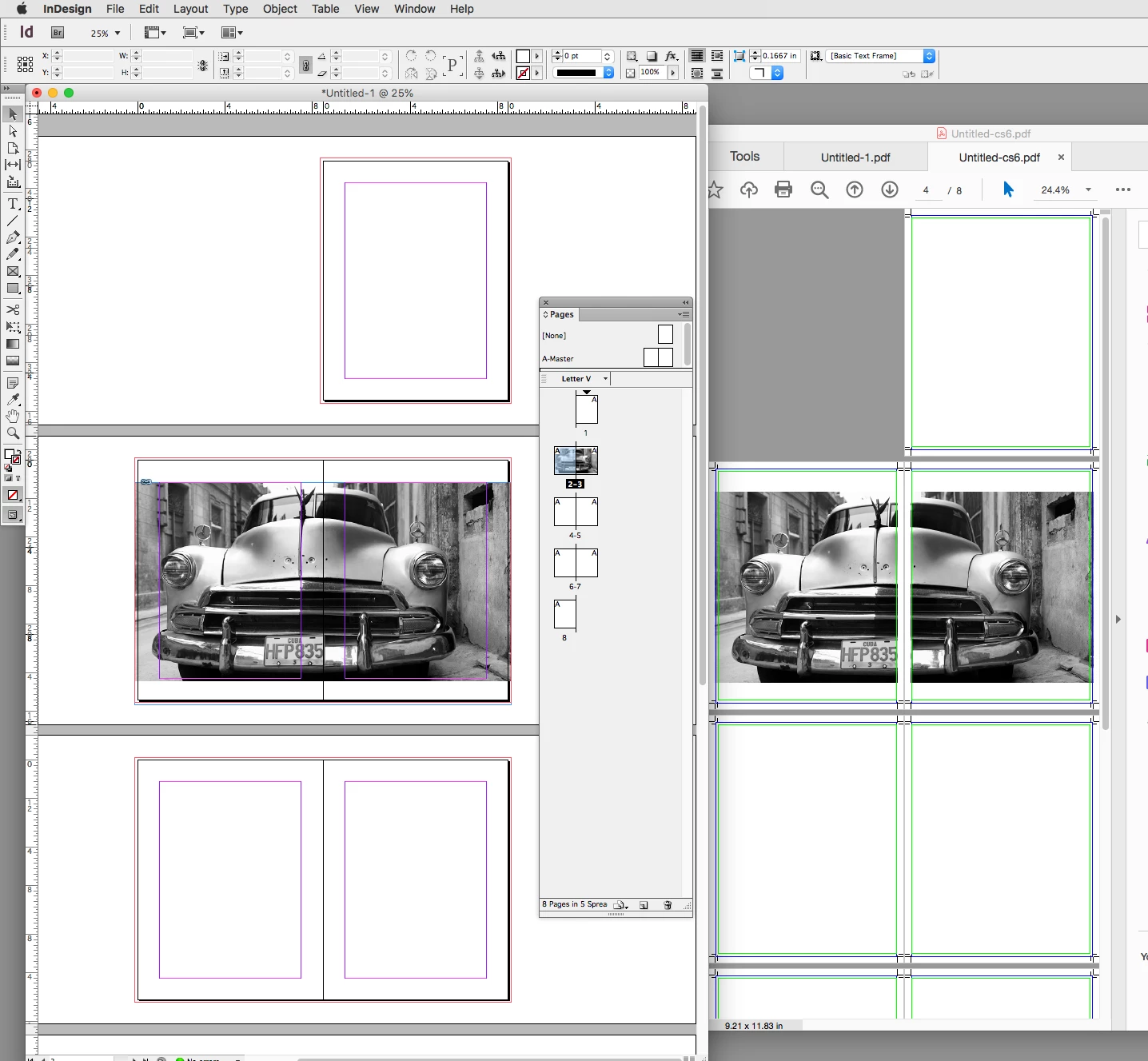Toggle the width/height proportions lock

[x=203, y=66]
